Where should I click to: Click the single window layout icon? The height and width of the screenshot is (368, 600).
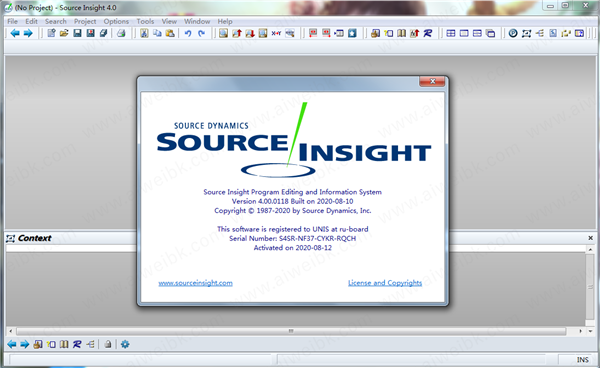point(464,33)
